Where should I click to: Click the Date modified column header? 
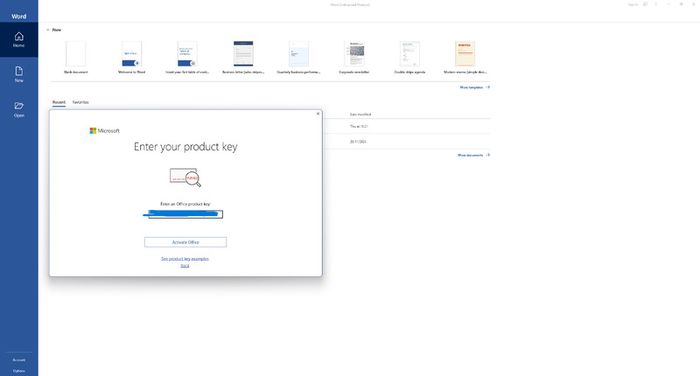click(360, 114)
